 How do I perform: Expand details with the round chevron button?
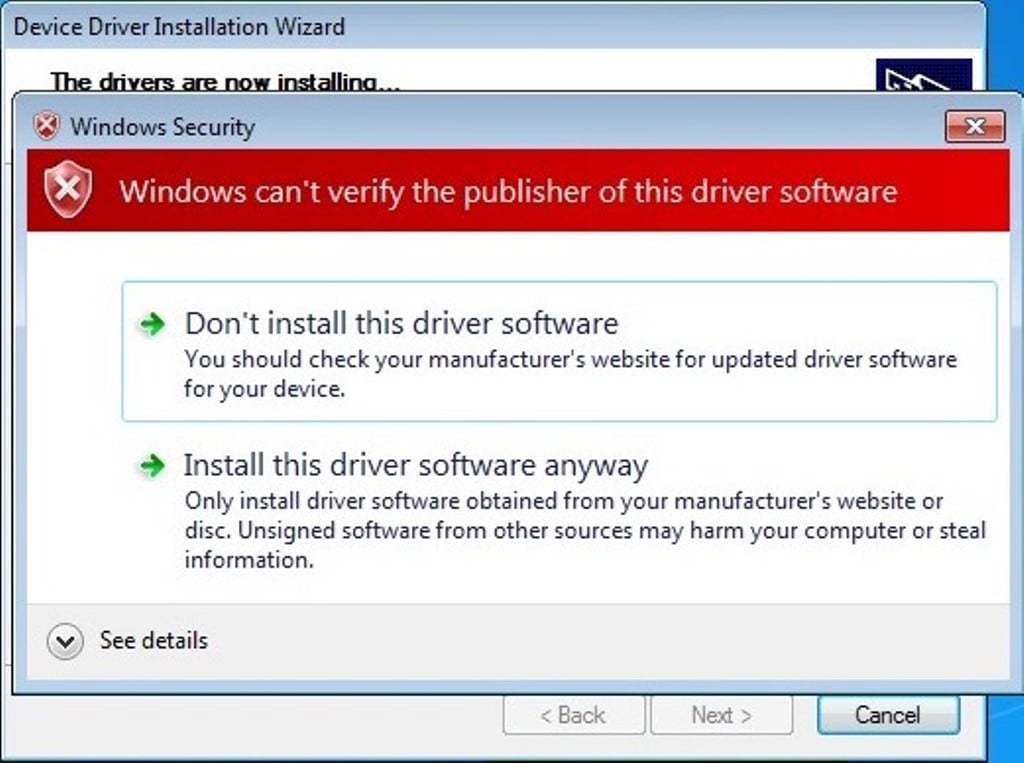coord(65,641)
